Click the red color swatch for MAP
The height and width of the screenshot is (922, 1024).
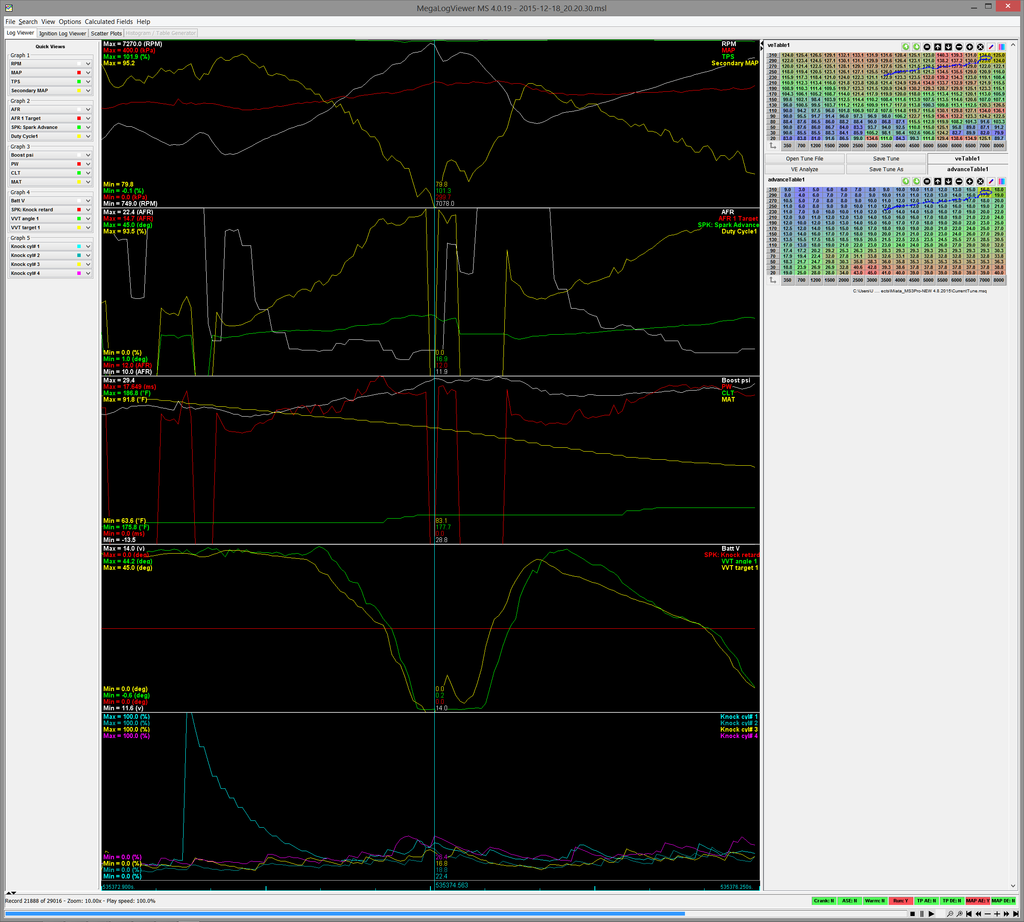click(x=79, y=73)
